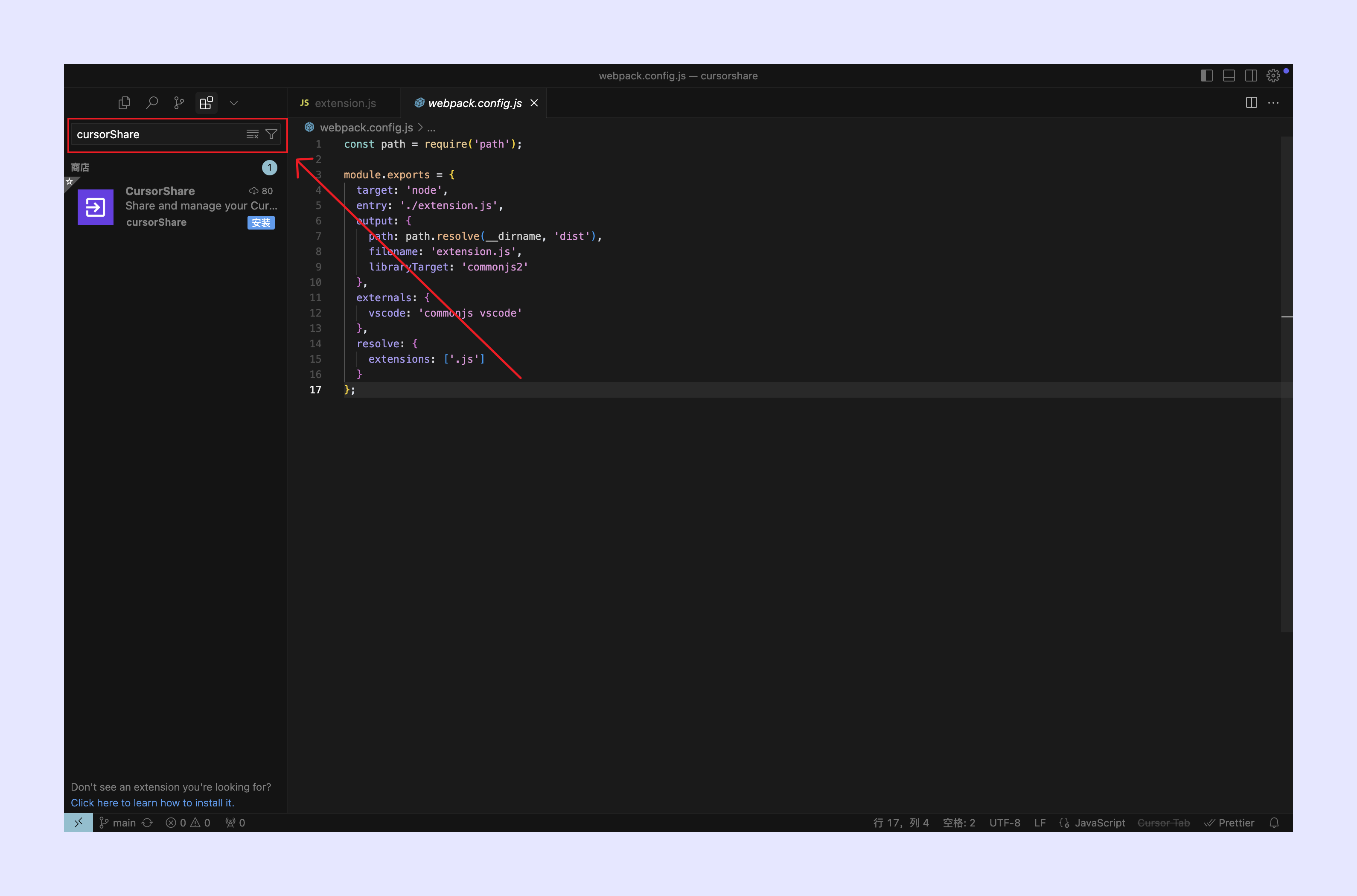The height and width of the screenshot is (896, 1357).
Task: Open the extension filter funnel icon
Action: 271,134
